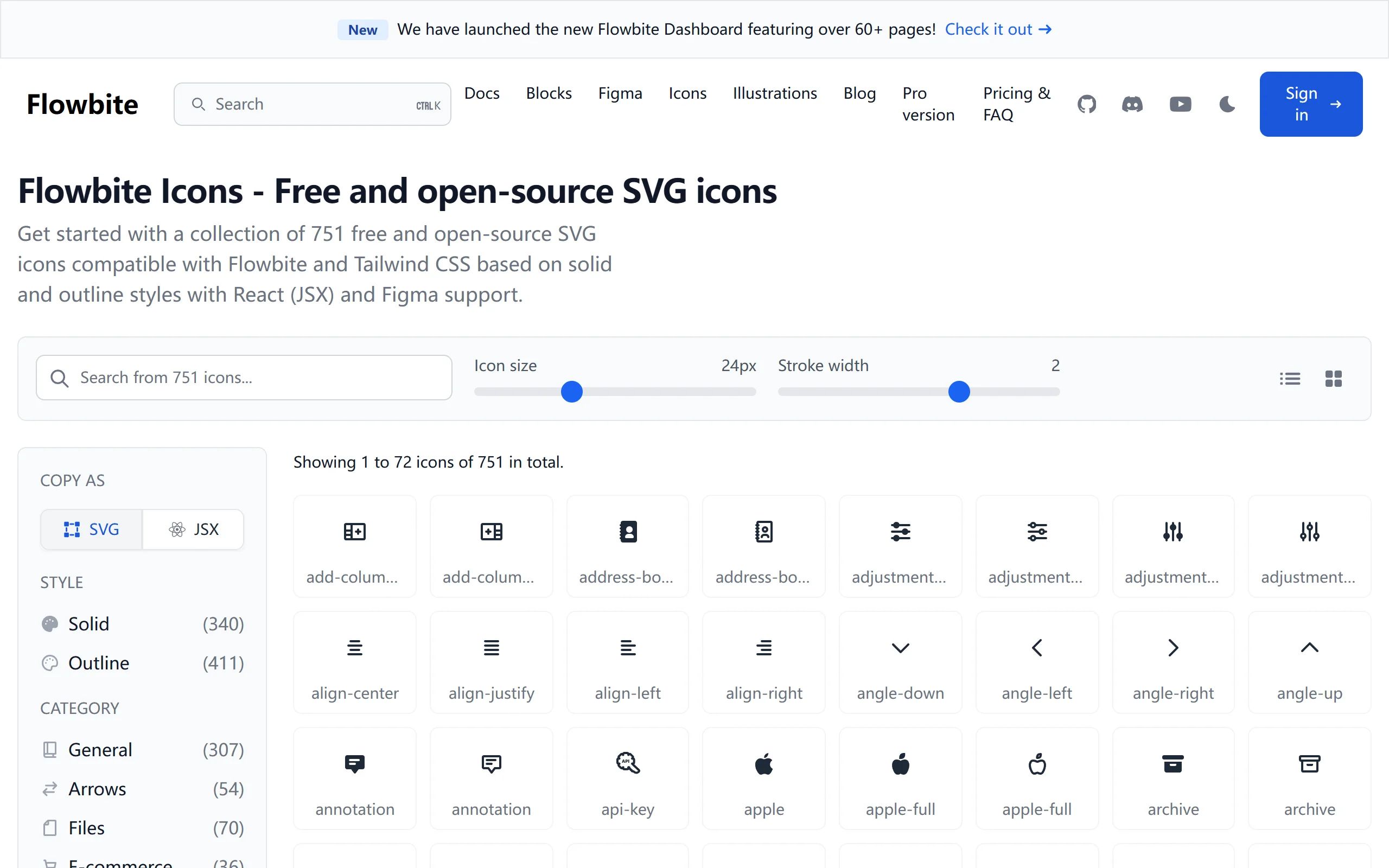The image size is (1389, 868).
Task: Select the angle-right icon card
Action: pos(1173,662)
